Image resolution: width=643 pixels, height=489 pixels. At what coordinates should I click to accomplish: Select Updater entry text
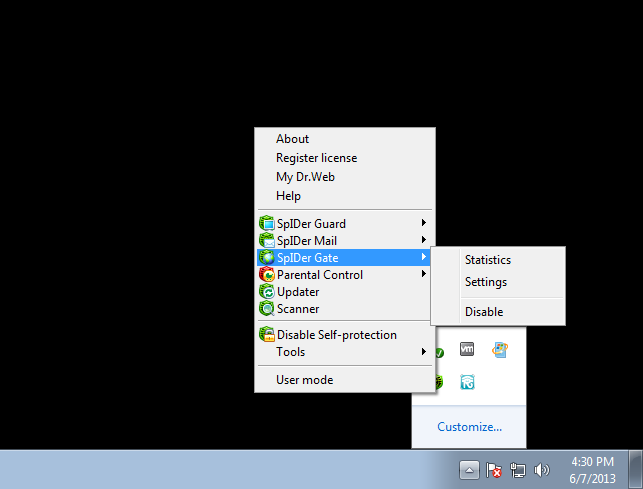click(298, 292)
